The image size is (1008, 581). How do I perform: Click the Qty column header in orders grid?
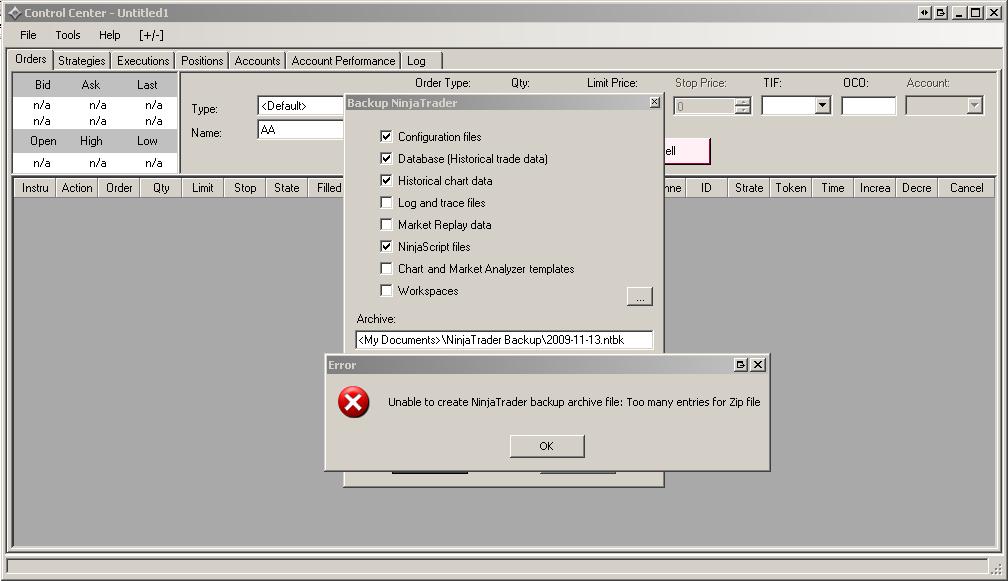coord(161,188)
